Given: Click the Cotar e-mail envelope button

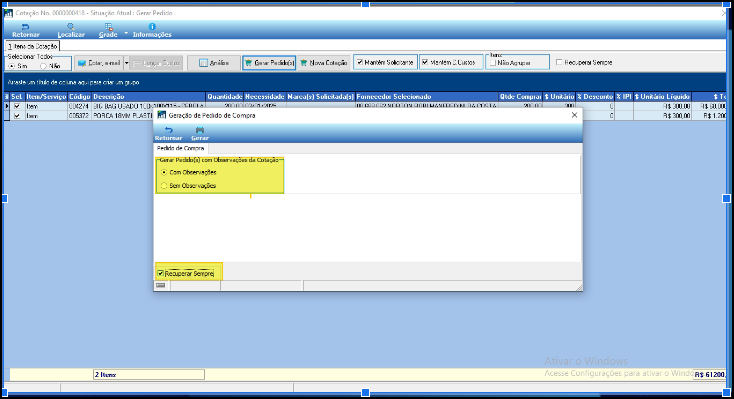Looking at the screenshot, I should tap(99, 63).
